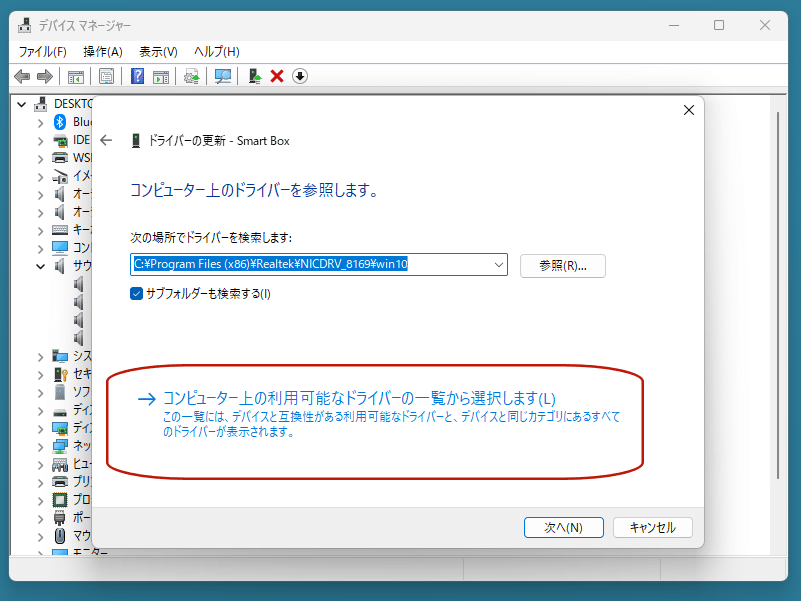Viewport: 801px width, 601px height.
Task: Click the disk drive category icon
Action: [60, 412]
